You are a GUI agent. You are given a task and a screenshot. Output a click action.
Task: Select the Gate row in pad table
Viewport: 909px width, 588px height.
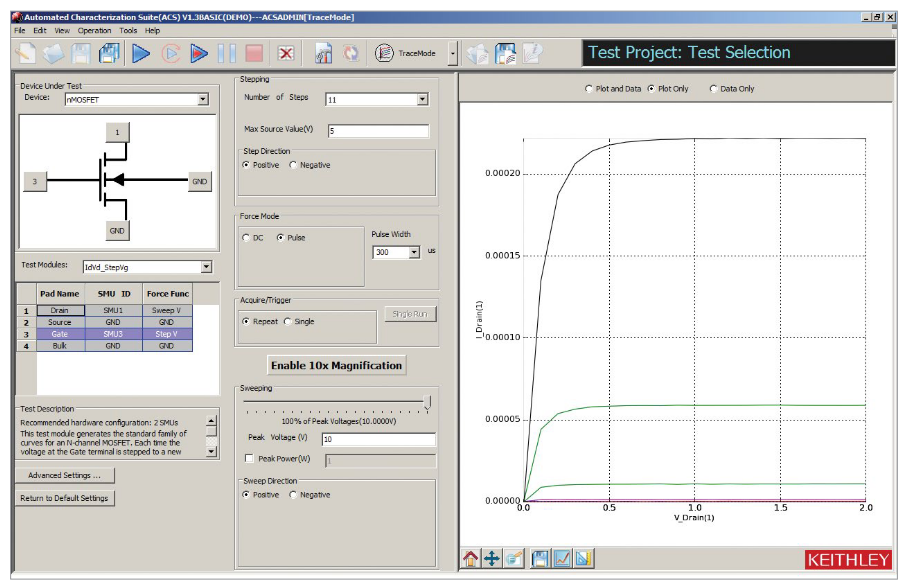[105, 334]
